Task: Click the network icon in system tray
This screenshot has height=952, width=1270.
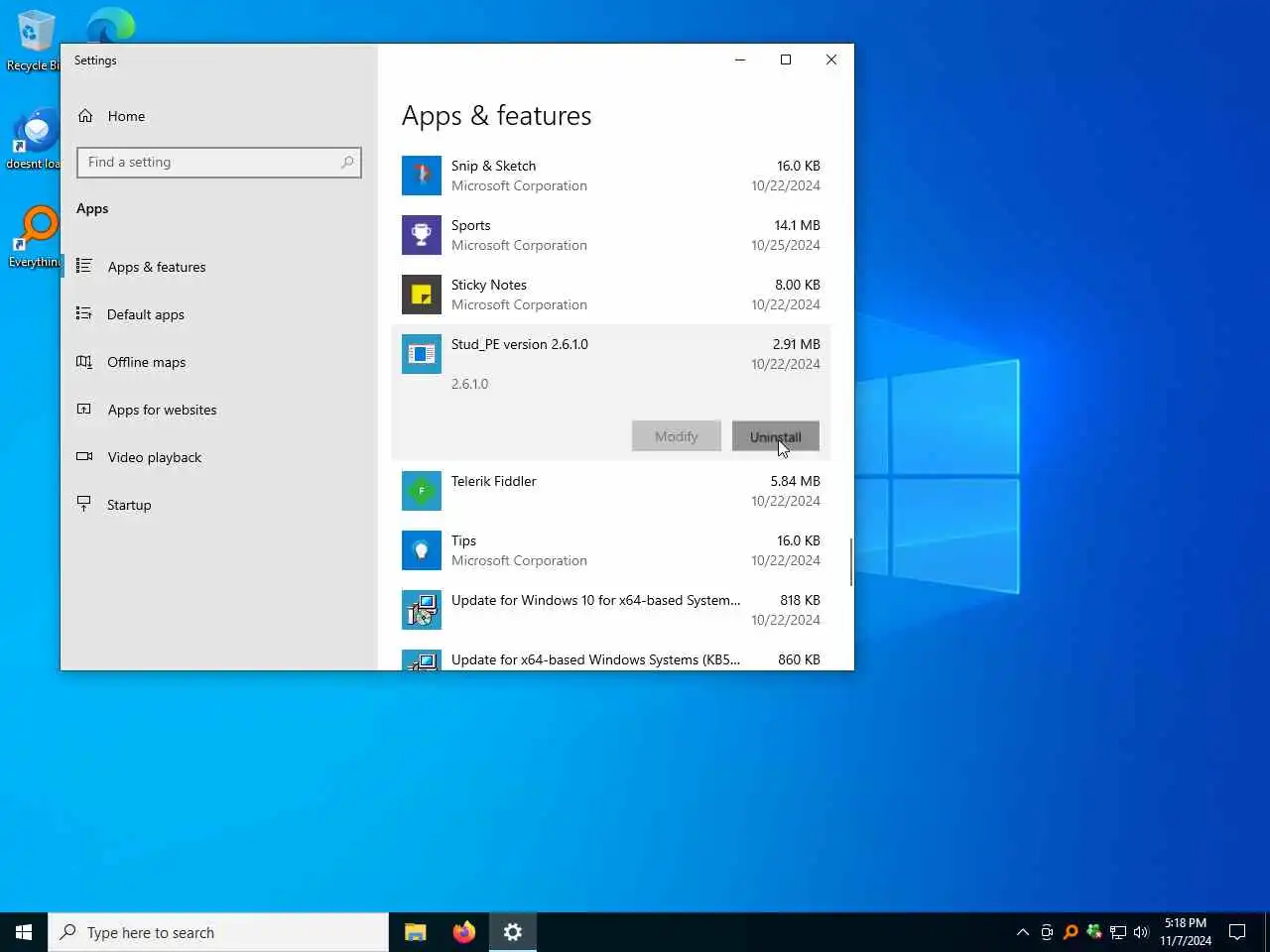Action: coord(1118,932)
